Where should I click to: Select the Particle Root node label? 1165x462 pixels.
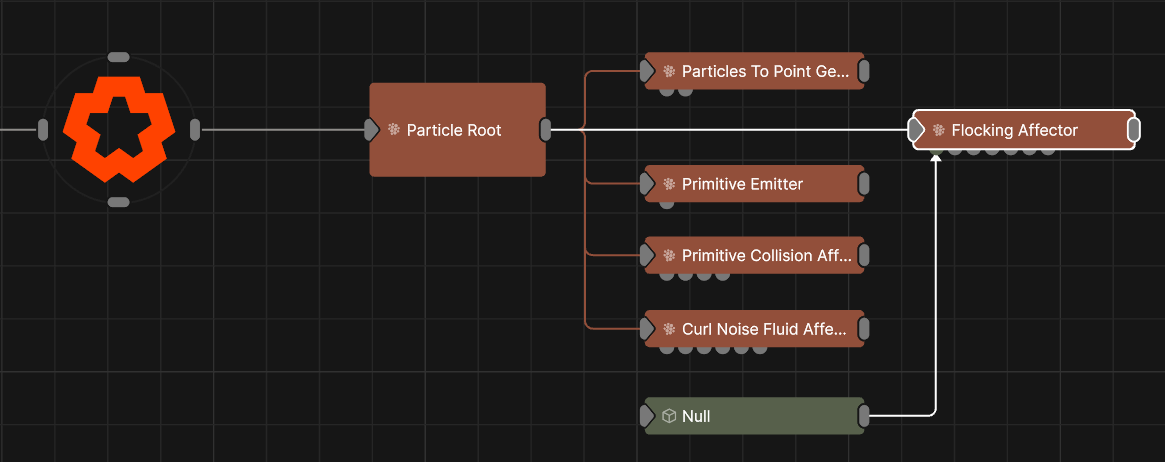pos(454,130)
